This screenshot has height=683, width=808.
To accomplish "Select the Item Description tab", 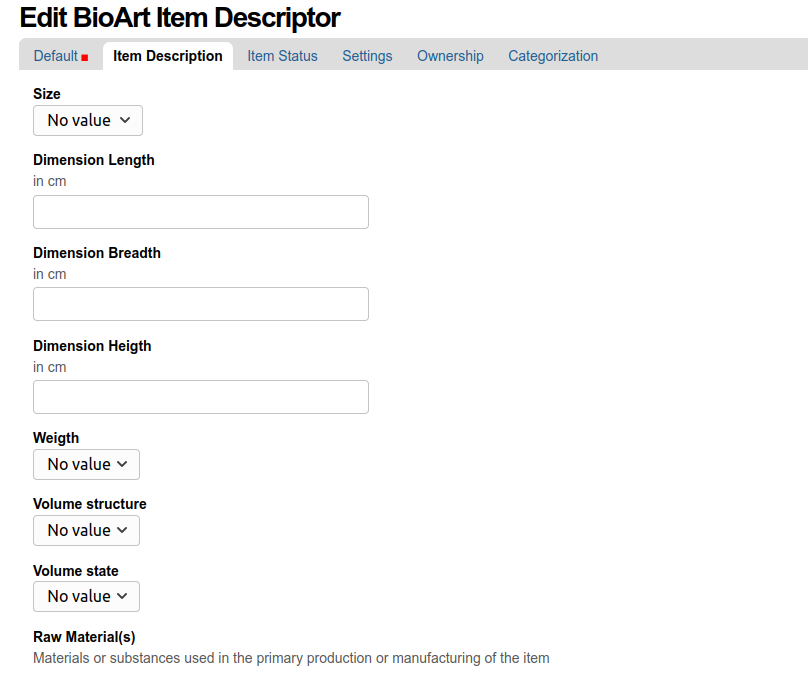I will pyautogui.click(x=168, y=56).
